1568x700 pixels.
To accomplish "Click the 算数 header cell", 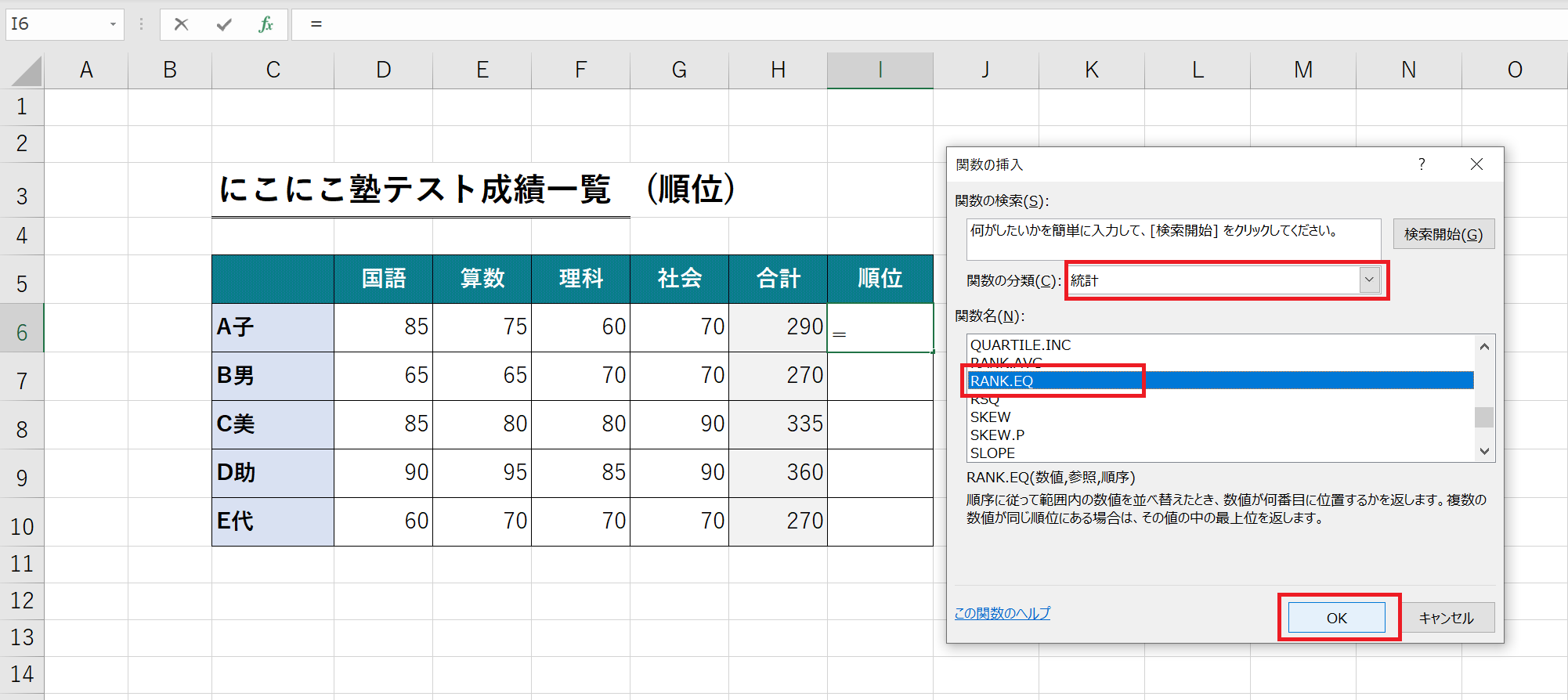I will point(482,279).
